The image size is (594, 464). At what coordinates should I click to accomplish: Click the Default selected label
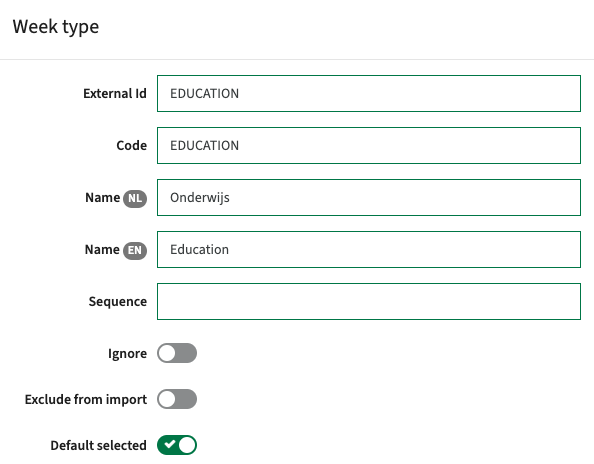tap(98, 445)
